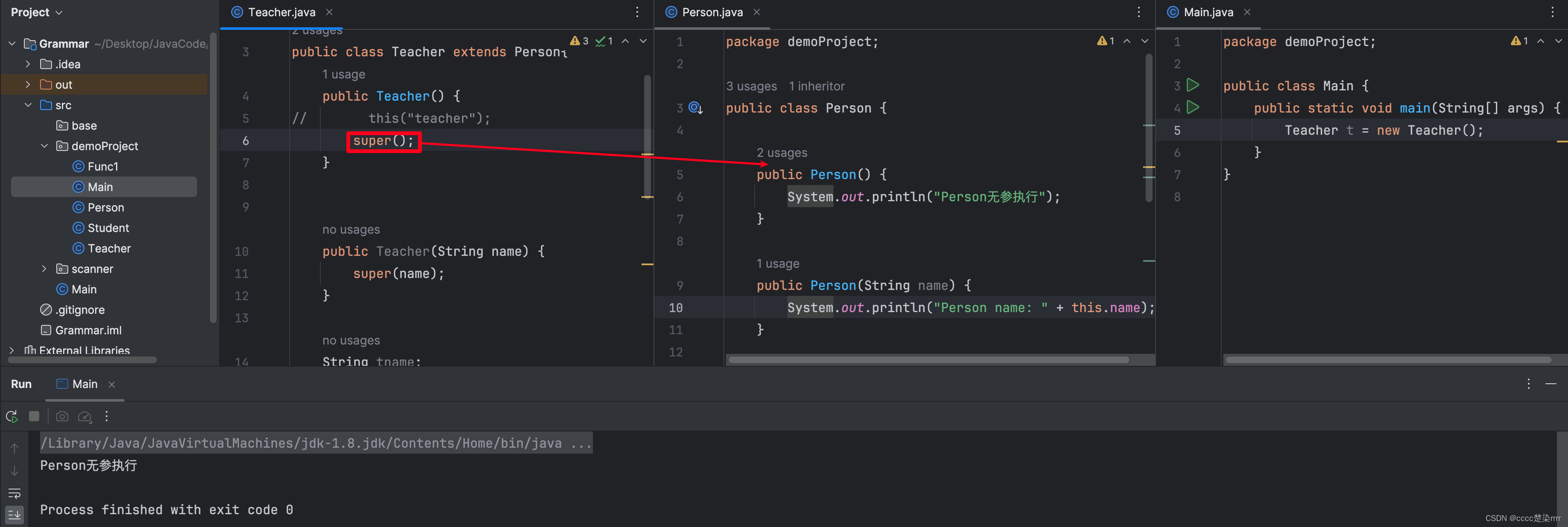Open Run tool window options menu
This screenshot has width=1568, height=527.
[1528, 383]
